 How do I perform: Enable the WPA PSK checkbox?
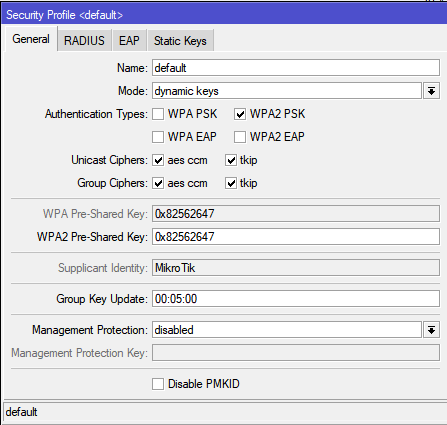coord(158,114)
